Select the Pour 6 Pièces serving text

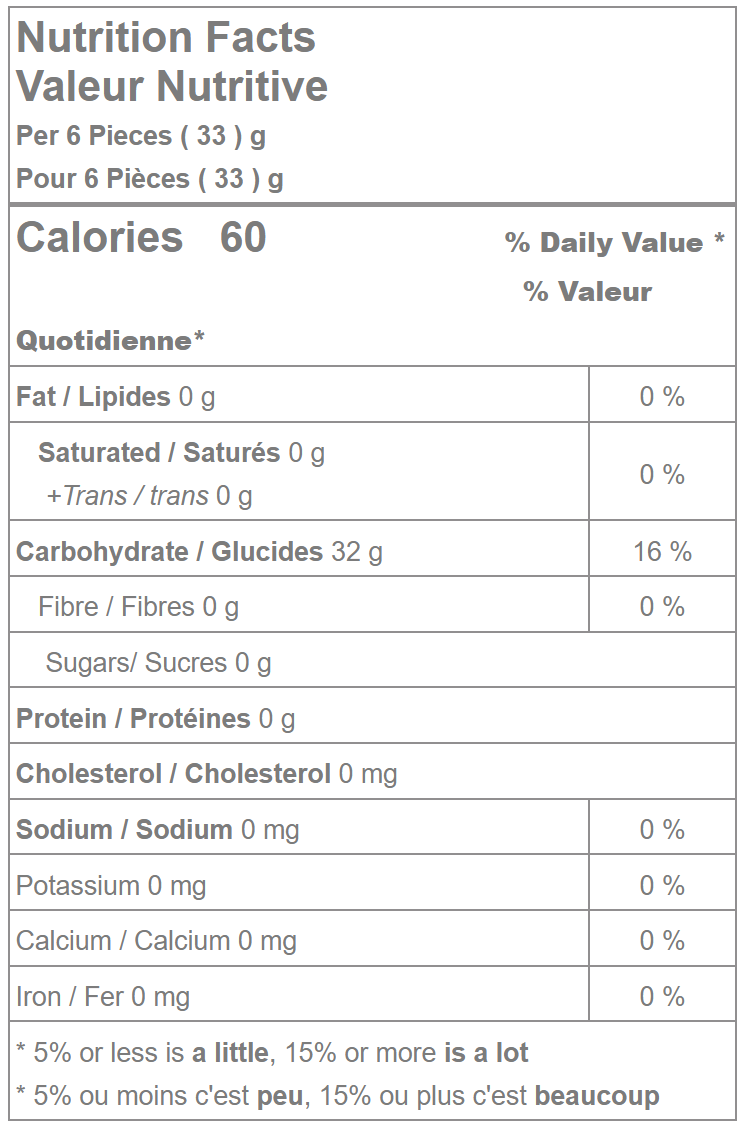(150, 179)
